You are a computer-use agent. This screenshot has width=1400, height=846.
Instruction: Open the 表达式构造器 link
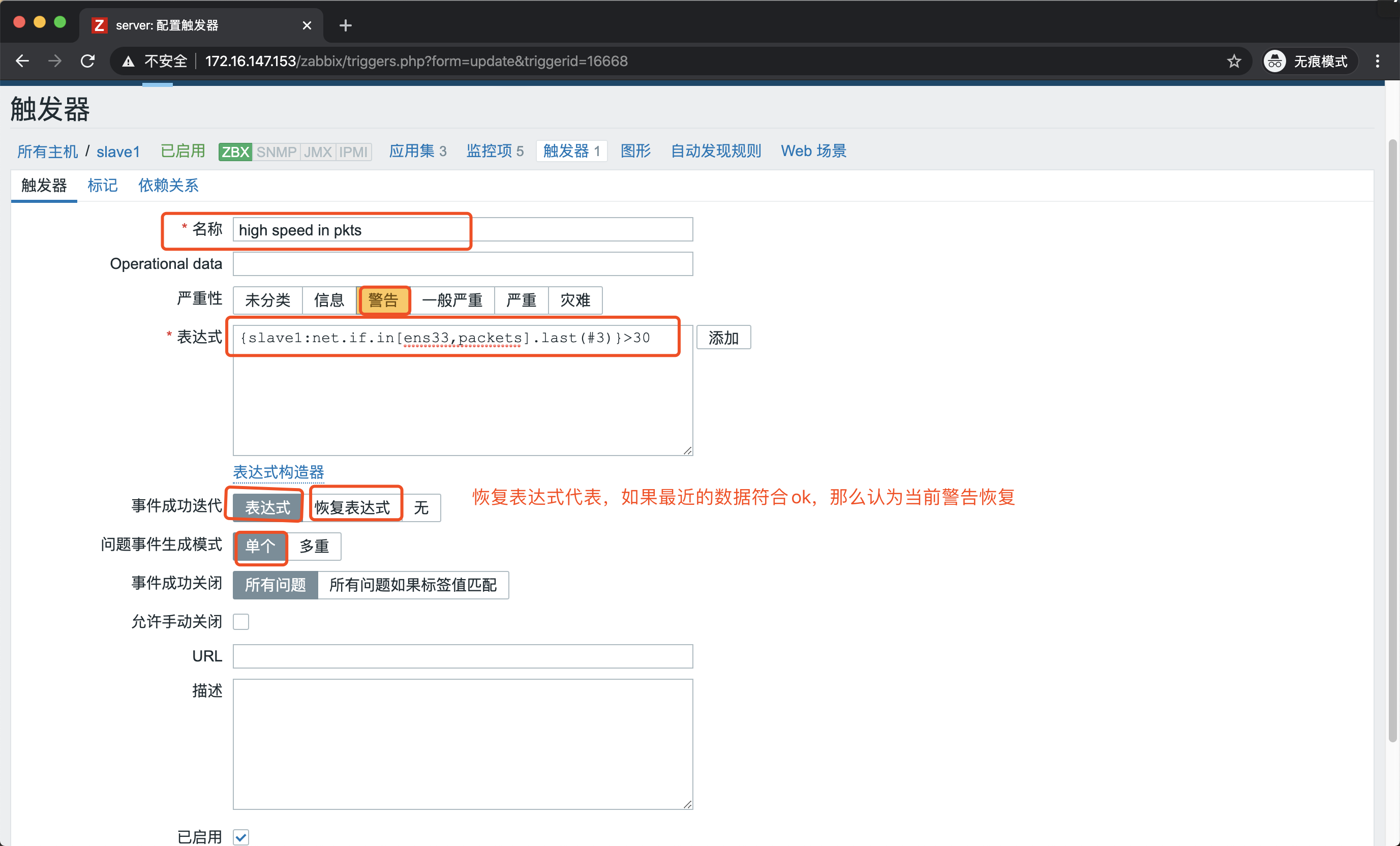pos(279,472)
